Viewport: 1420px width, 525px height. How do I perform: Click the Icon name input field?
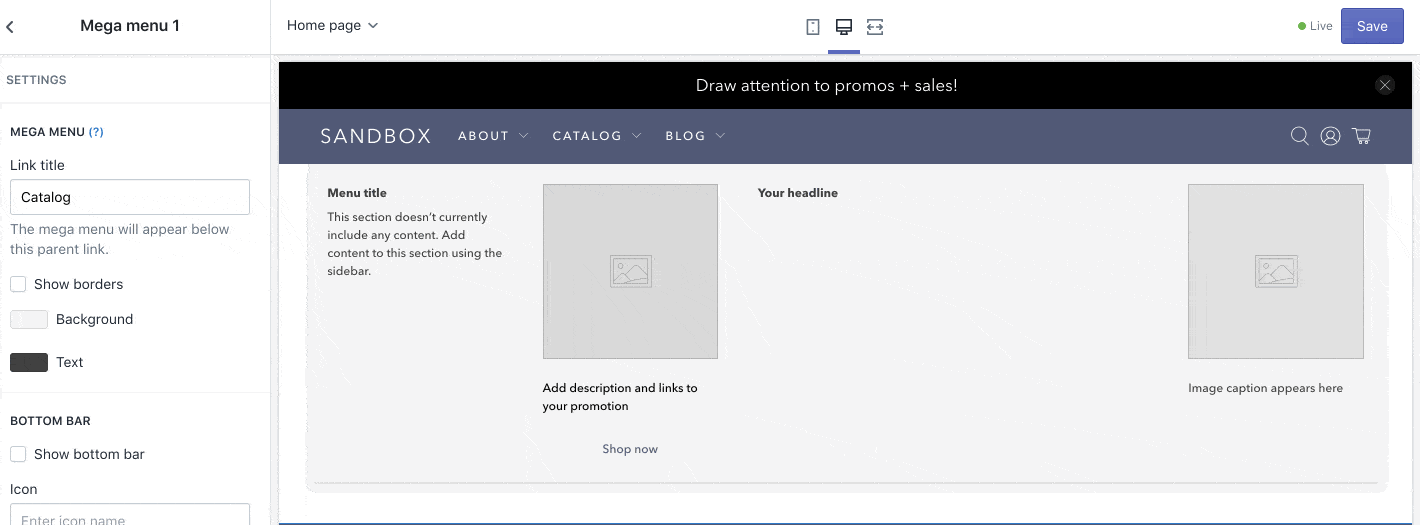click(130, 515)
